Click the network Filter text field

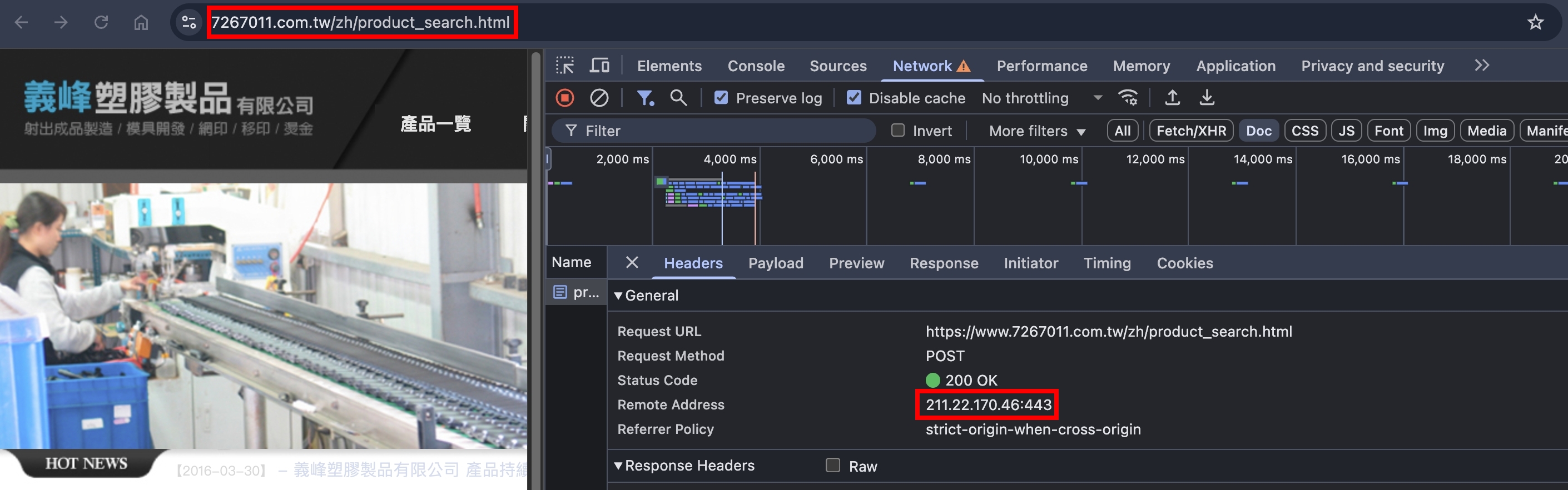713,131
